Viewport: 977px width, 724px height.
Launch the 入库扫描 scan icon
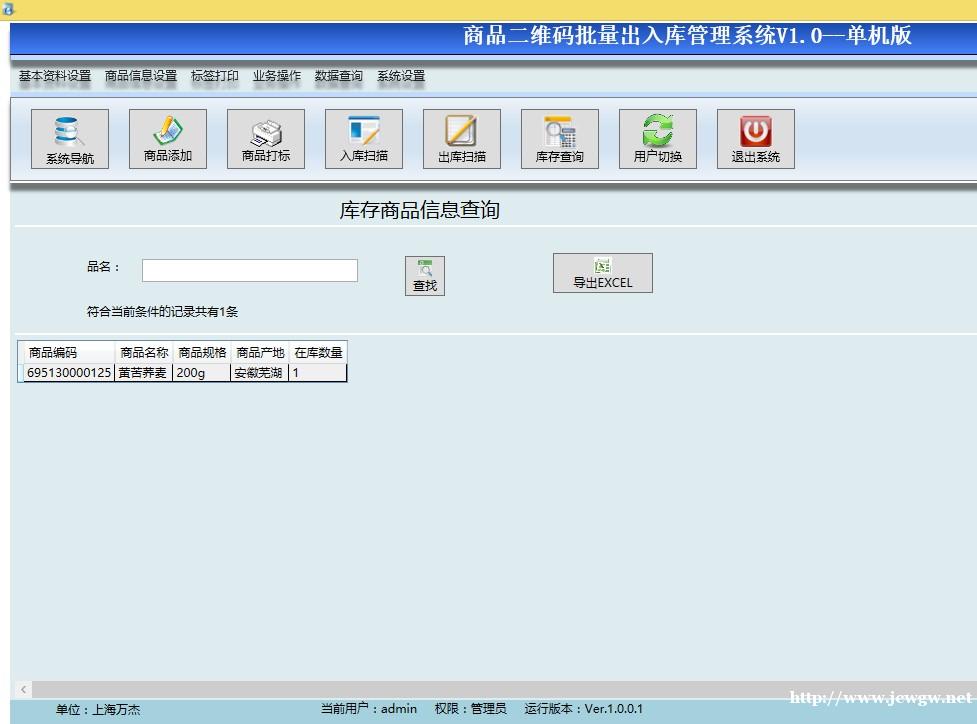tap(364, 139)
